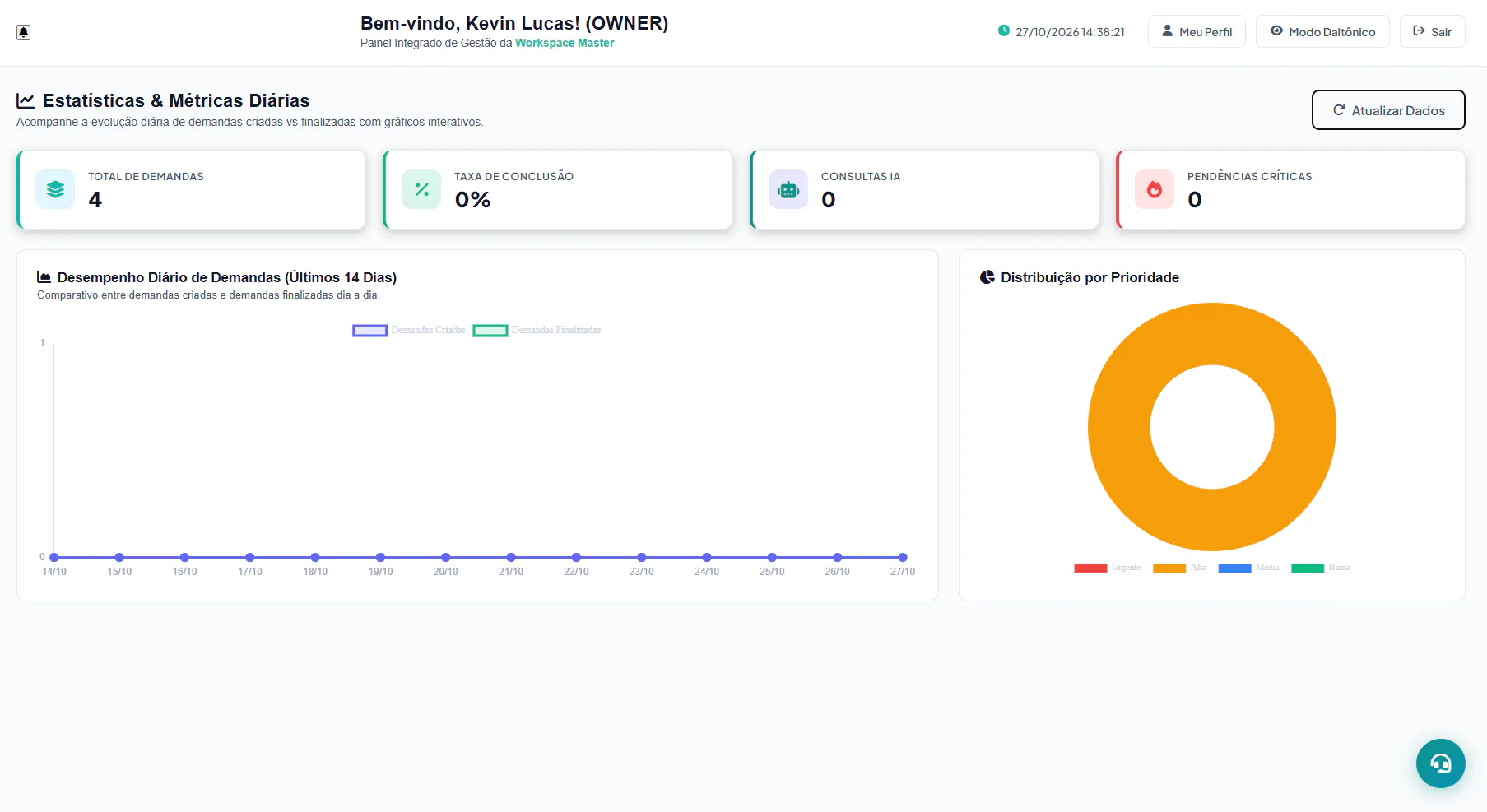Click the line chart icon beside Estatísticas heading
Screen dimensions: 1487x812
tap(26, 100)
